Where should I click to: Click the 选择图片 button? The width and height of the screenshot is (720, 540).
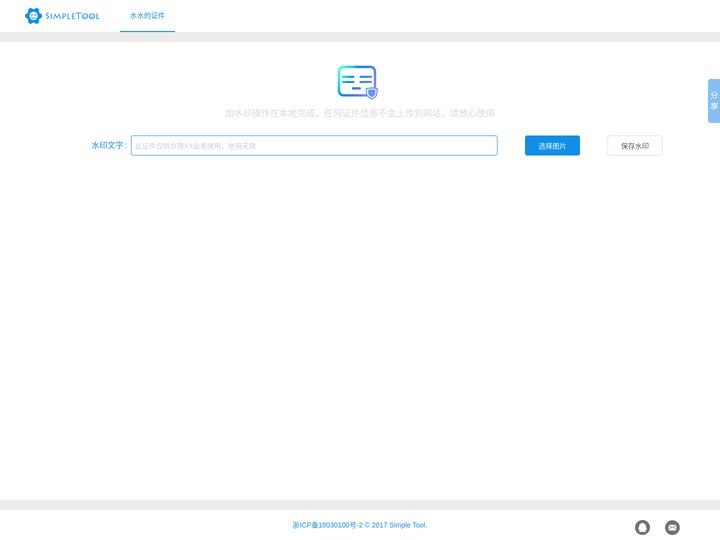click(552, 146)
